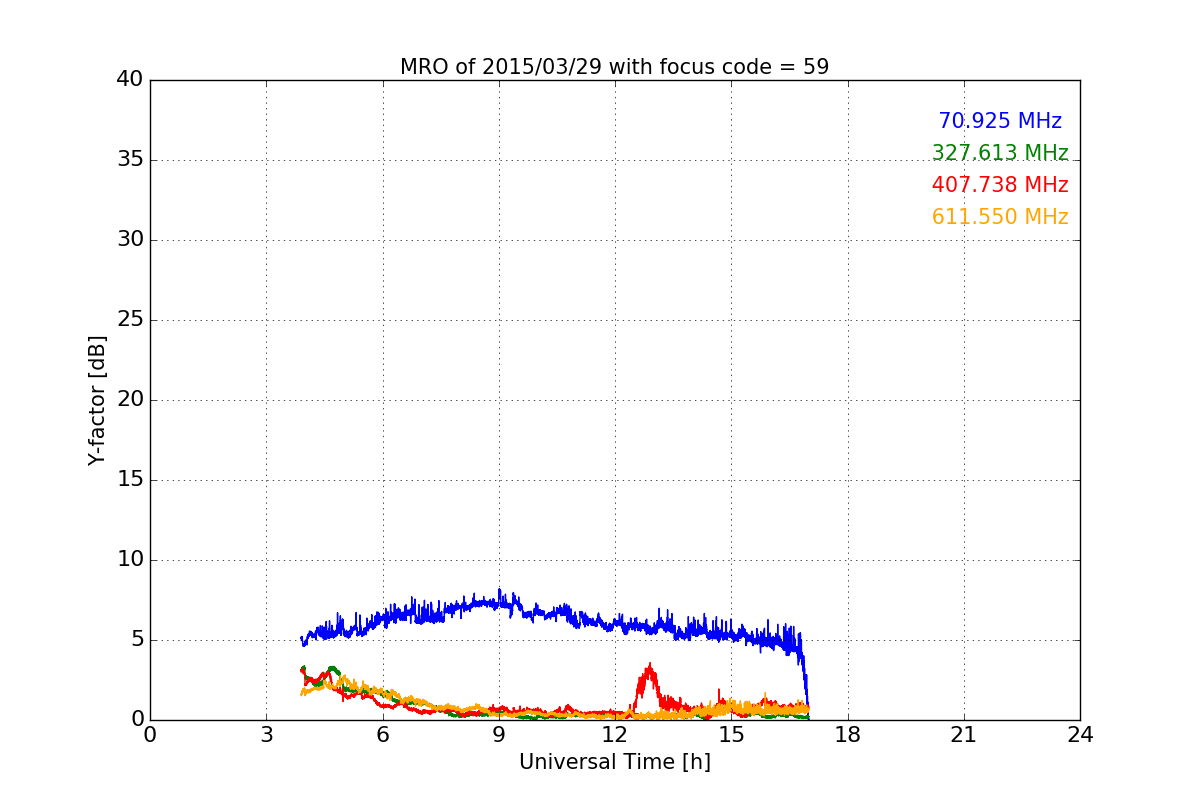Click the 'Universal Time [h]' axis label

(x=614, y=762)
